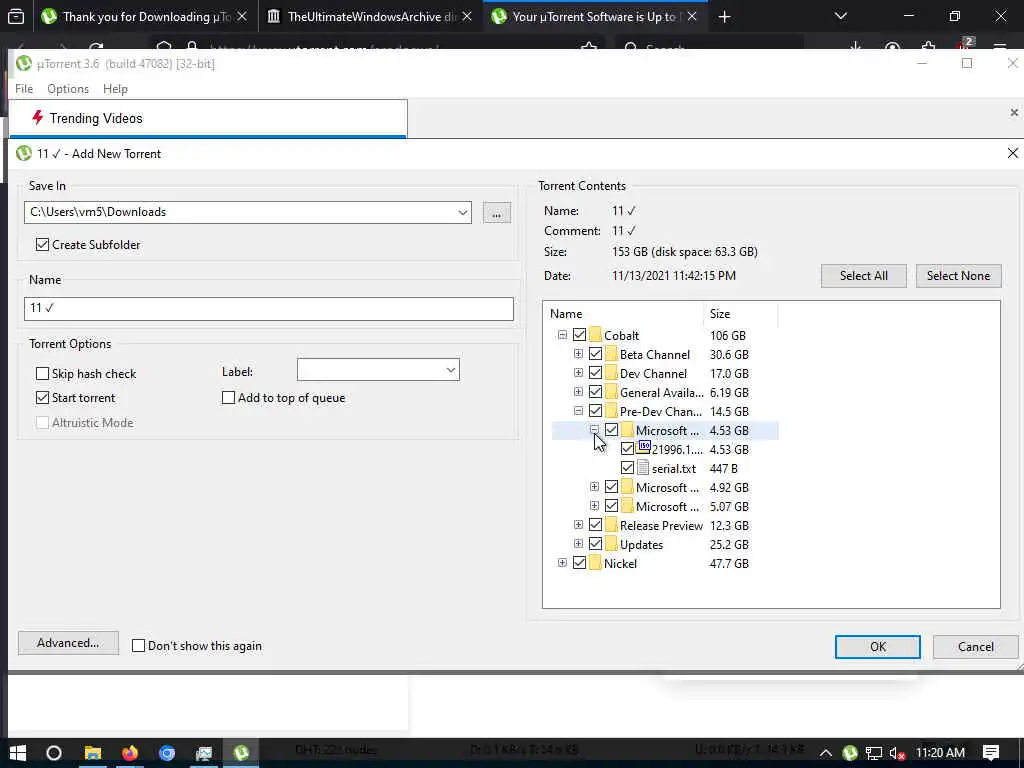Toggle the Create Subfolder checkbox
1024x768 pixels.
click(x=42, y=244)
